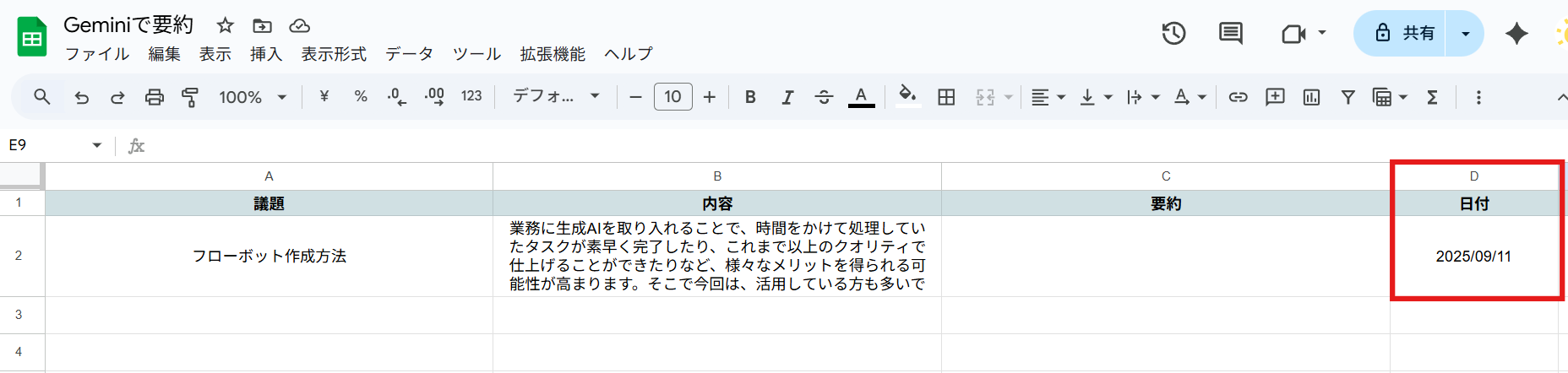This screenshot has height=373, width=1568.
Task: Rename the Geminiで要約 title
Action: pos(128,25)
